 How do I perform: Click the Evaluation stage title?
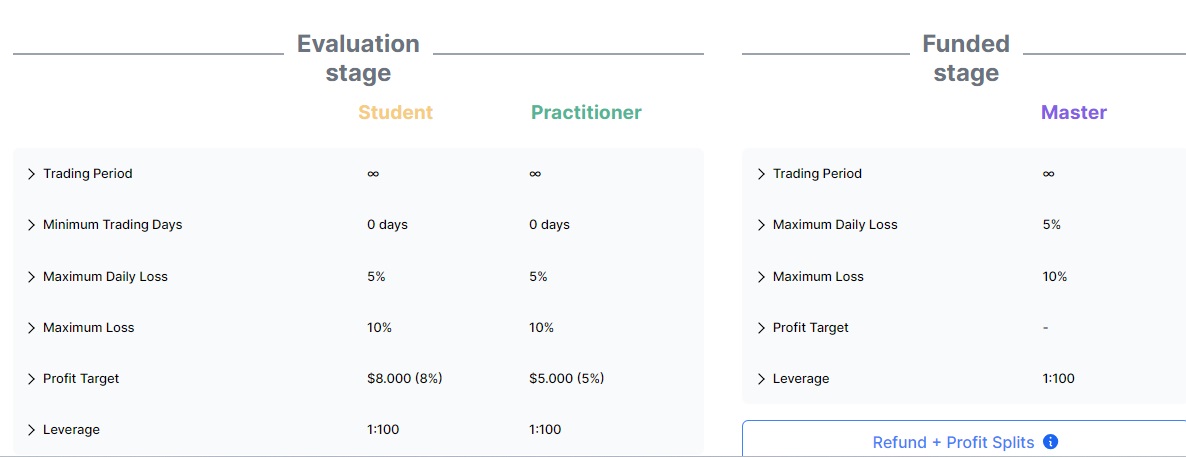click(358, 58)
